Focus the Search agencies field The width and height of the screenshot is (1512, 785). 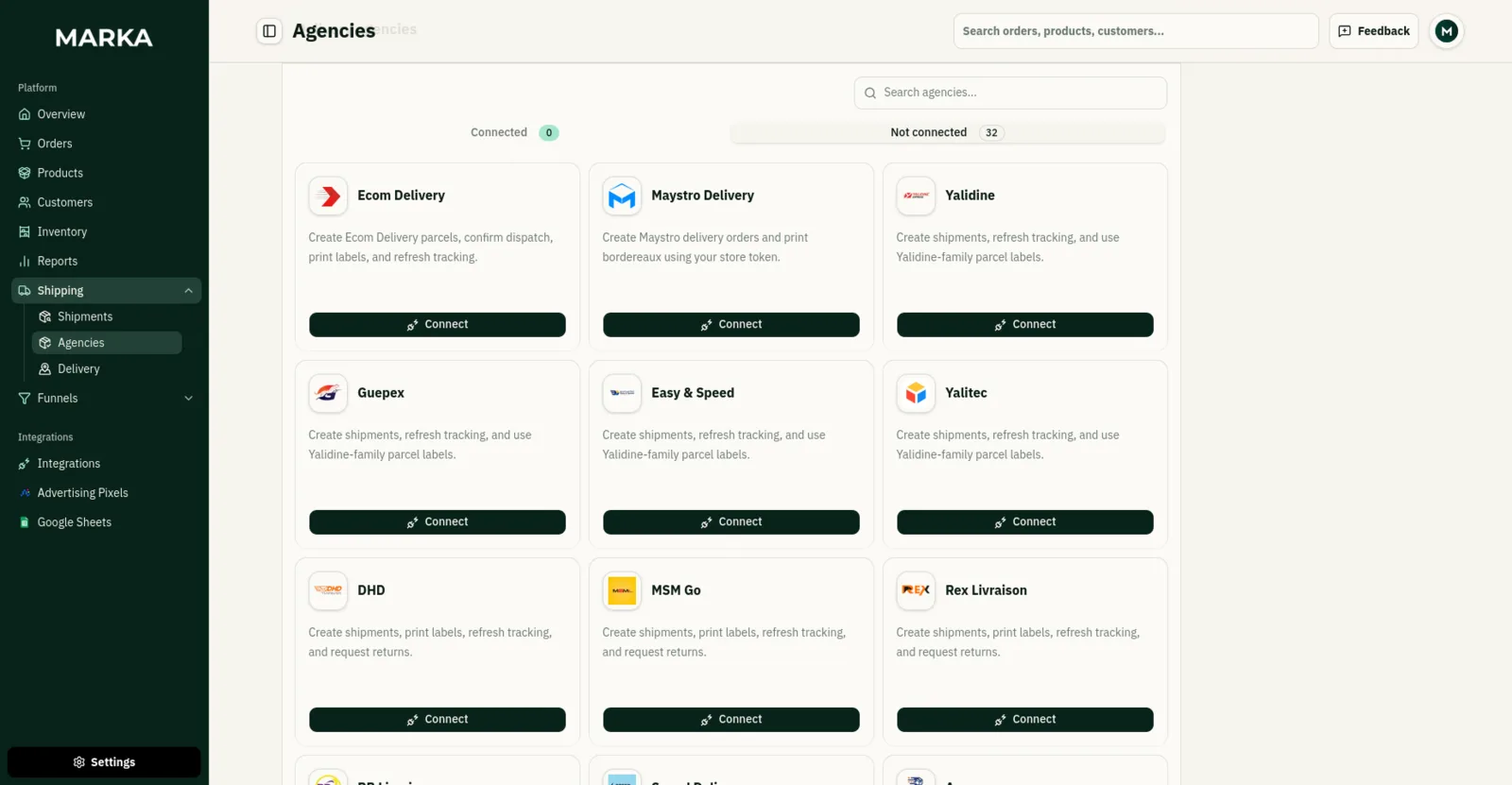pyautogui.click(x=1010, y=94)
